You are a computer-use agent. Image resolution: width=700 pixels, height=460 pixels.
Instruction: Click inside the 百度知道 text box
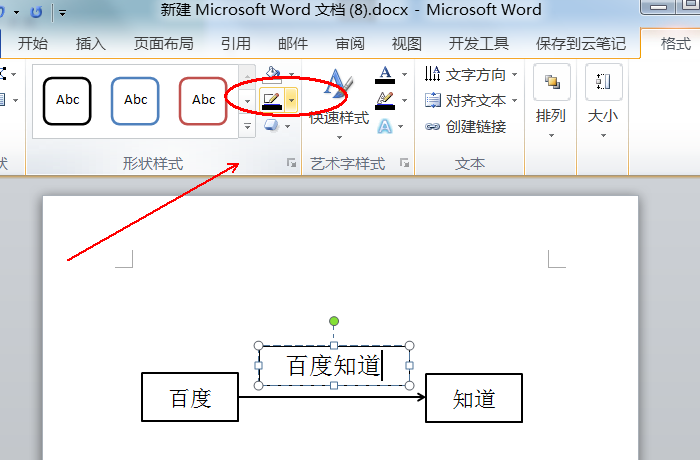tap(334, 366)
